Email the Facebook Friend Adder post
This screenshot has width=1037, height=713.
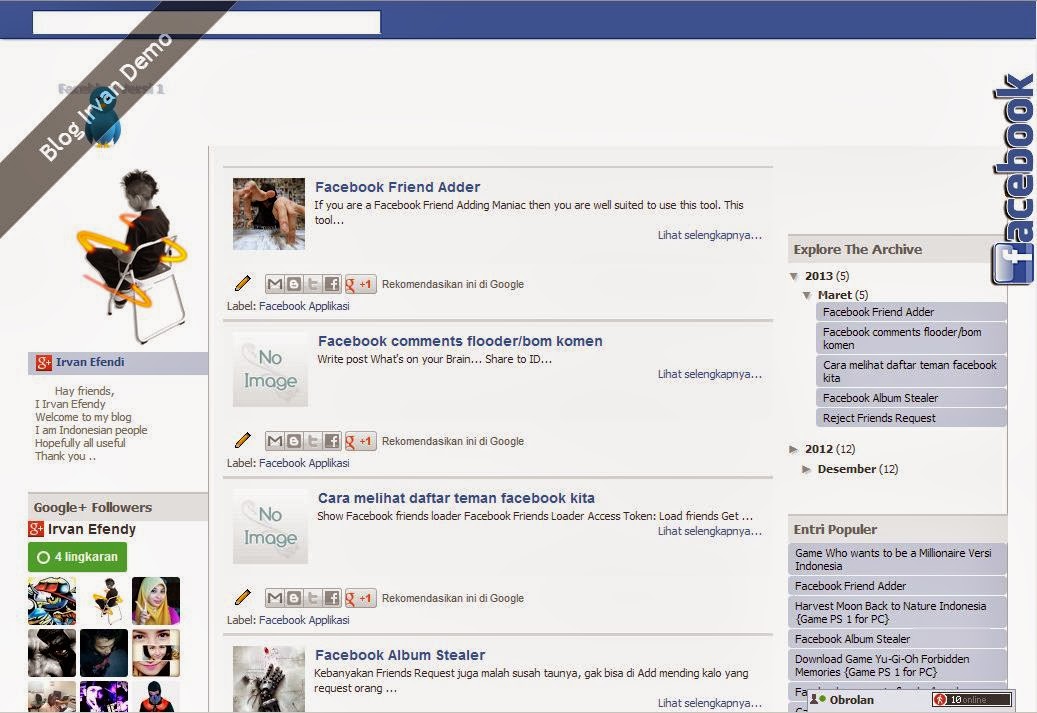[x=274, y=284]
